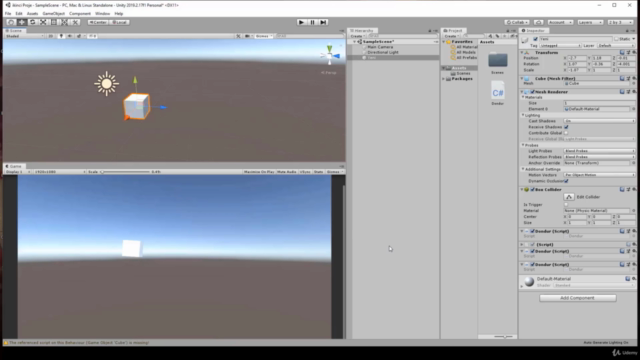Select the Scenes folder thumbnail in Assets
Screen dimensions: 640x360
click(498, 60)
